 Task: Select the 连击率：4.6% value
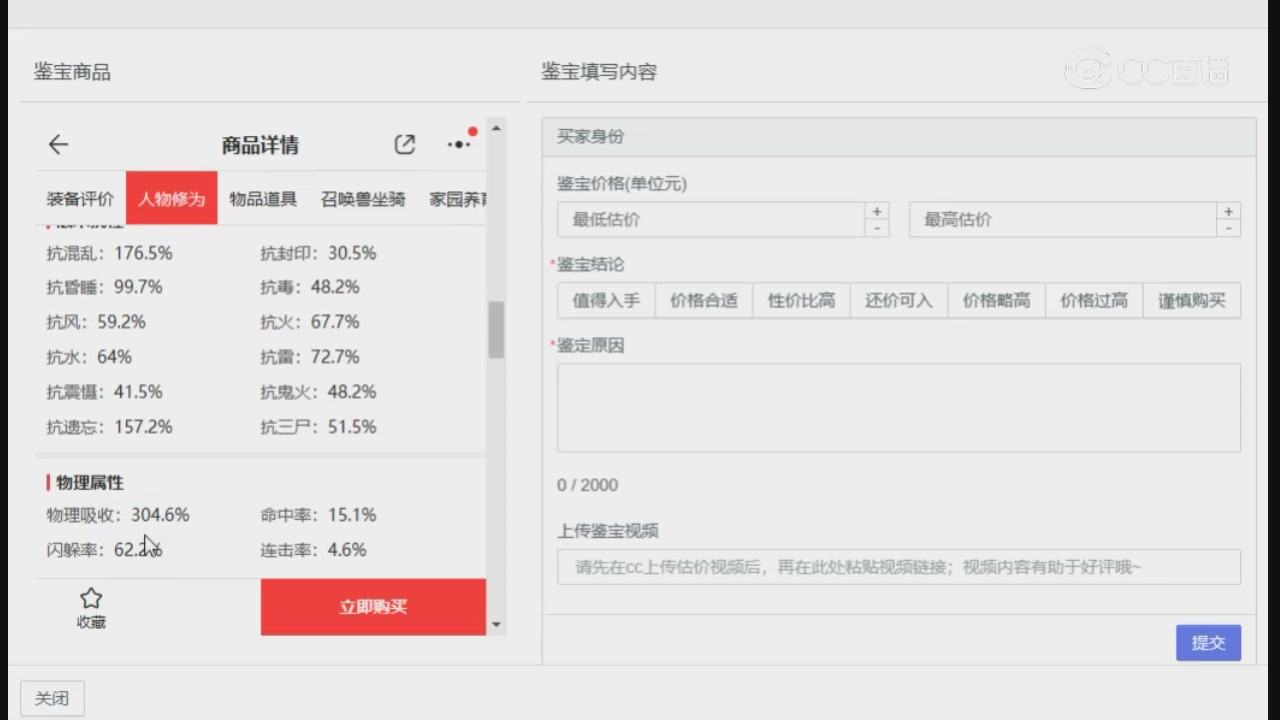point(313,550)
